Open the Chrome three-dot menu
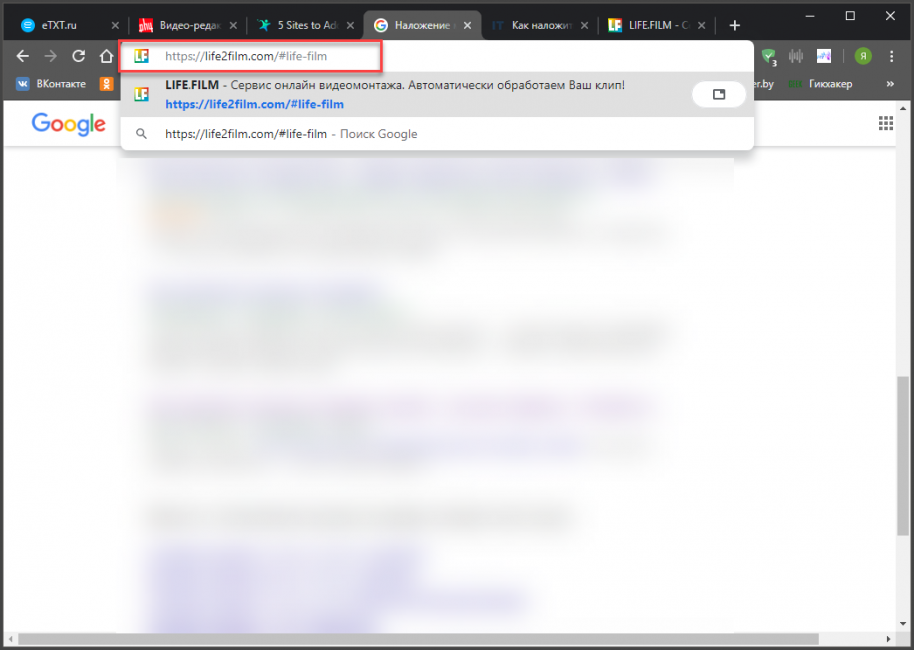The image size is (914, 650). click(891, 56)
